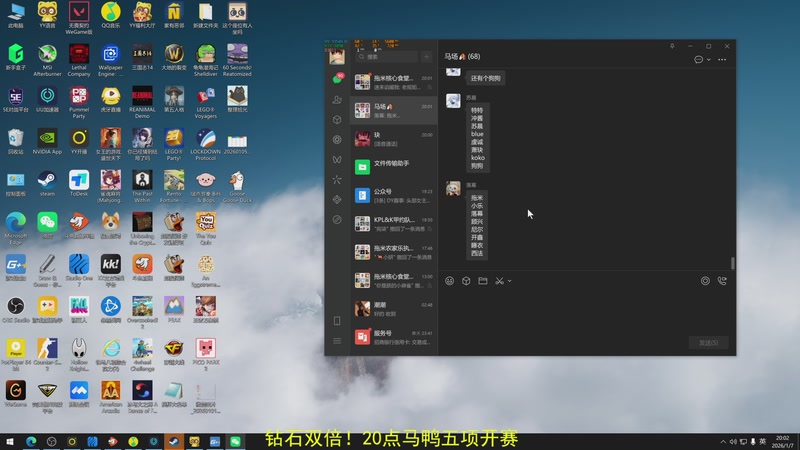Open the hamburger menu in the WeChat sidebar
This screenshot has width=800, height=450.
click(337, 341)
